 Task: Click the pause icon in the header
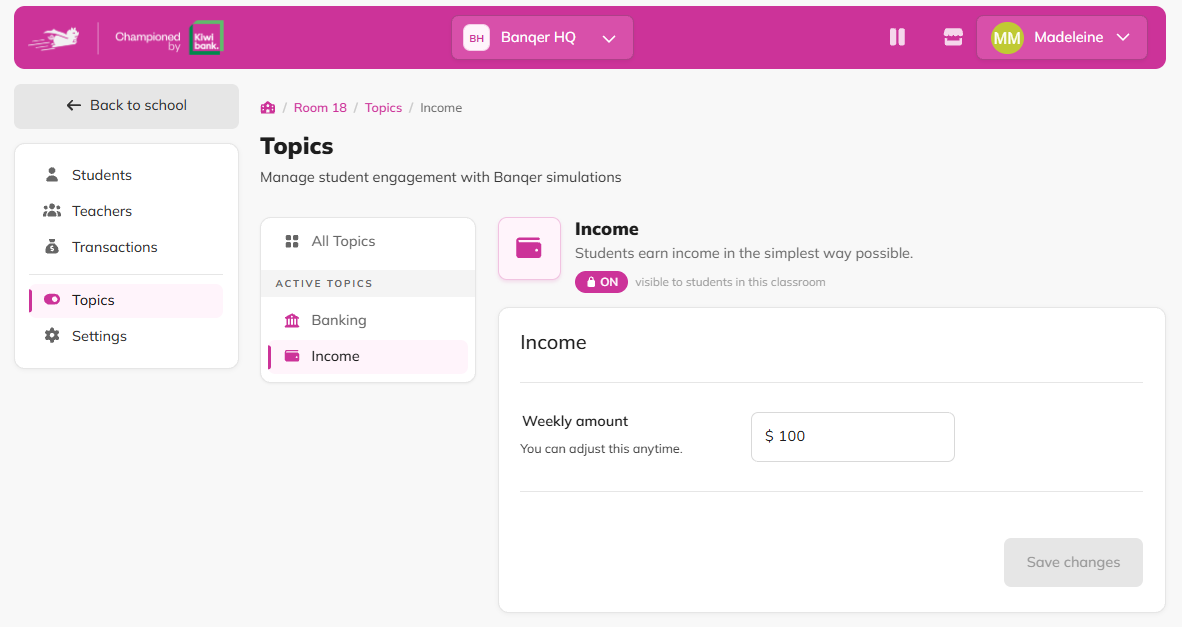[897, 37]
